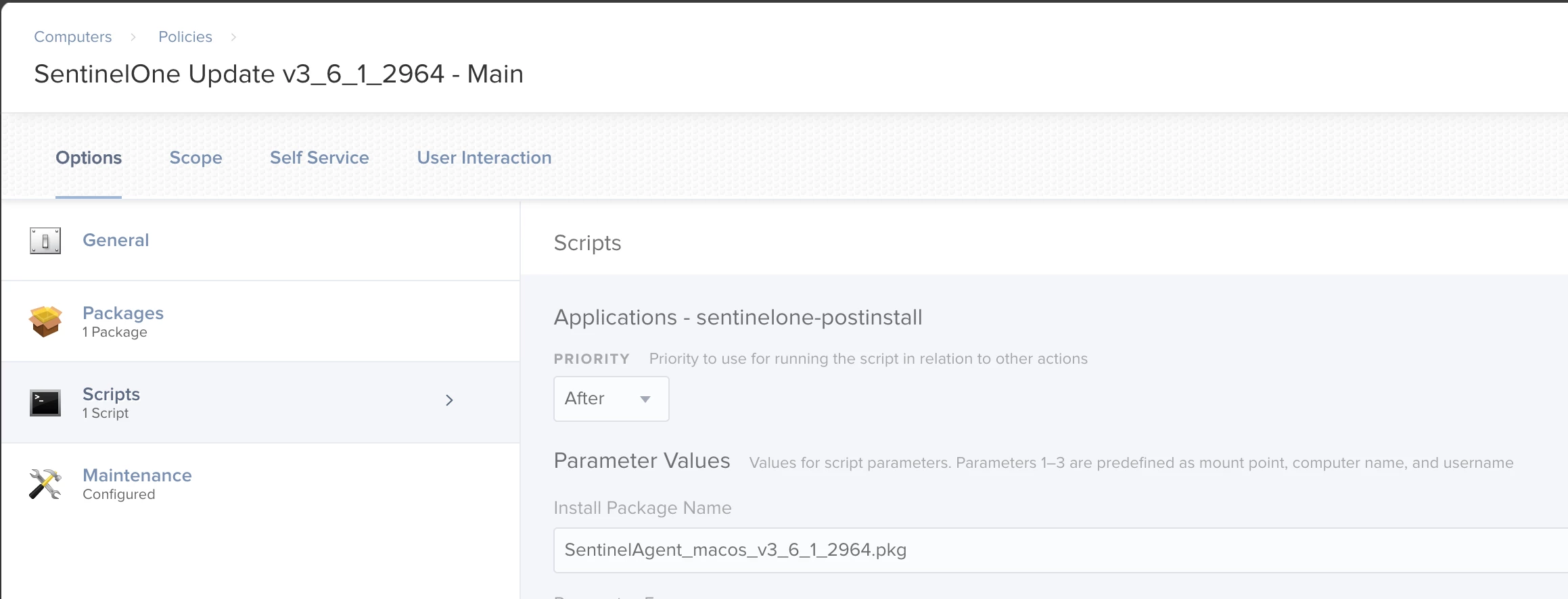Image resolution: width=1568 pixels, height=599 pixels.
Task: Click the Scripts terminal icon
Action: (x=45, y=403)
